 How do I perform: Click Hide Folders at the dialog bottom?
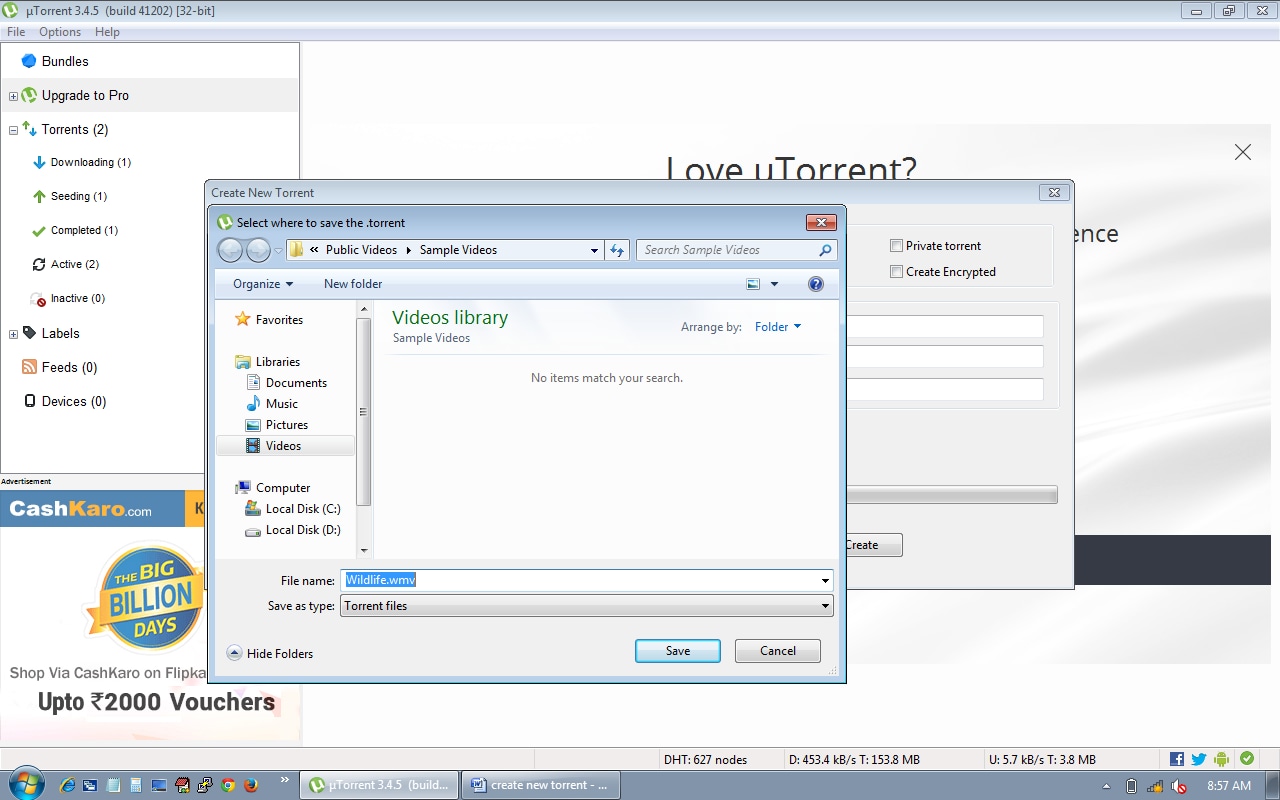[270, 653]
